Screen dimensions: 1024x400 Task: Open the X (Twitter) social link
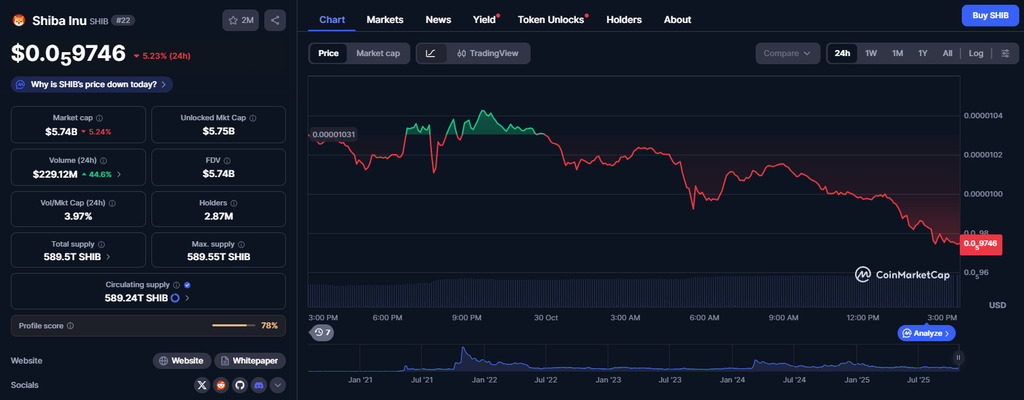202,385
